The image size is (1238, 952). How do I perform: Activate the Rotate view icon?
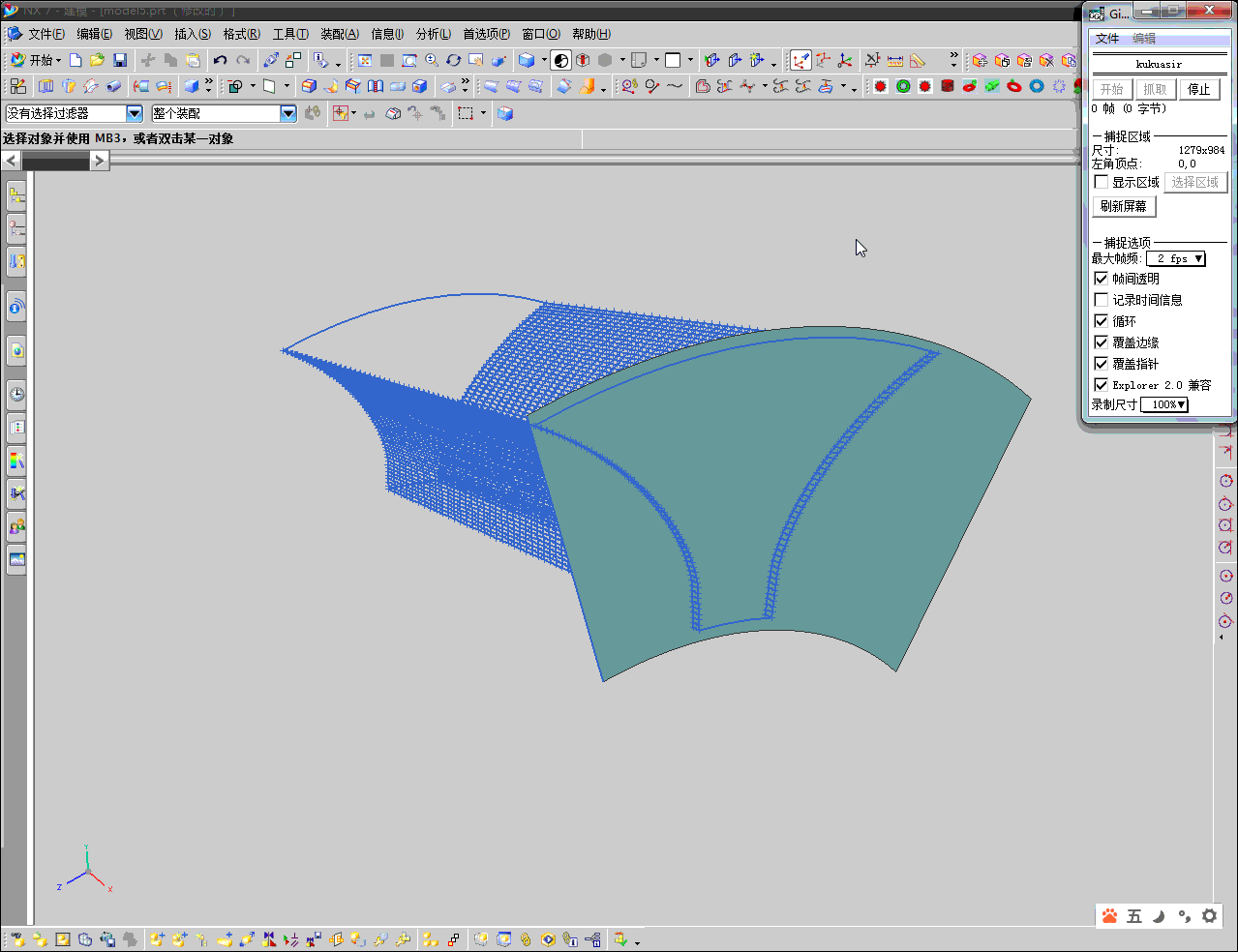coord(454,60)
